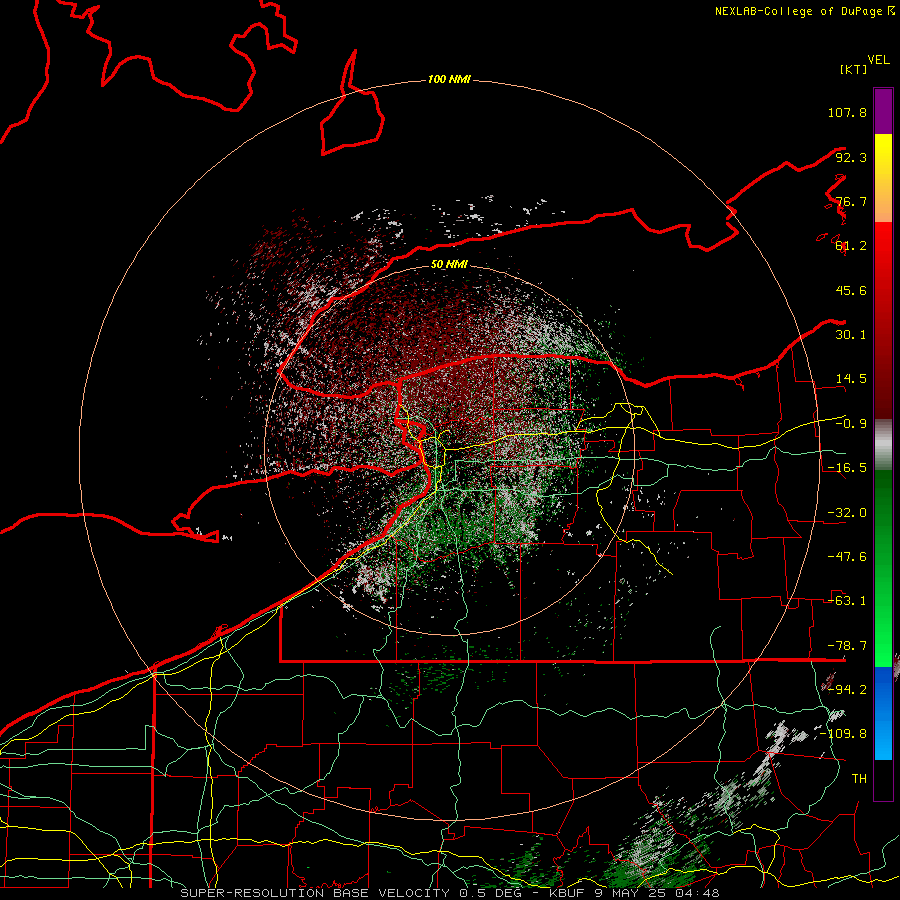Pick the blue segment of the color bar
The image size is (900, 900).
pos(883,713)
